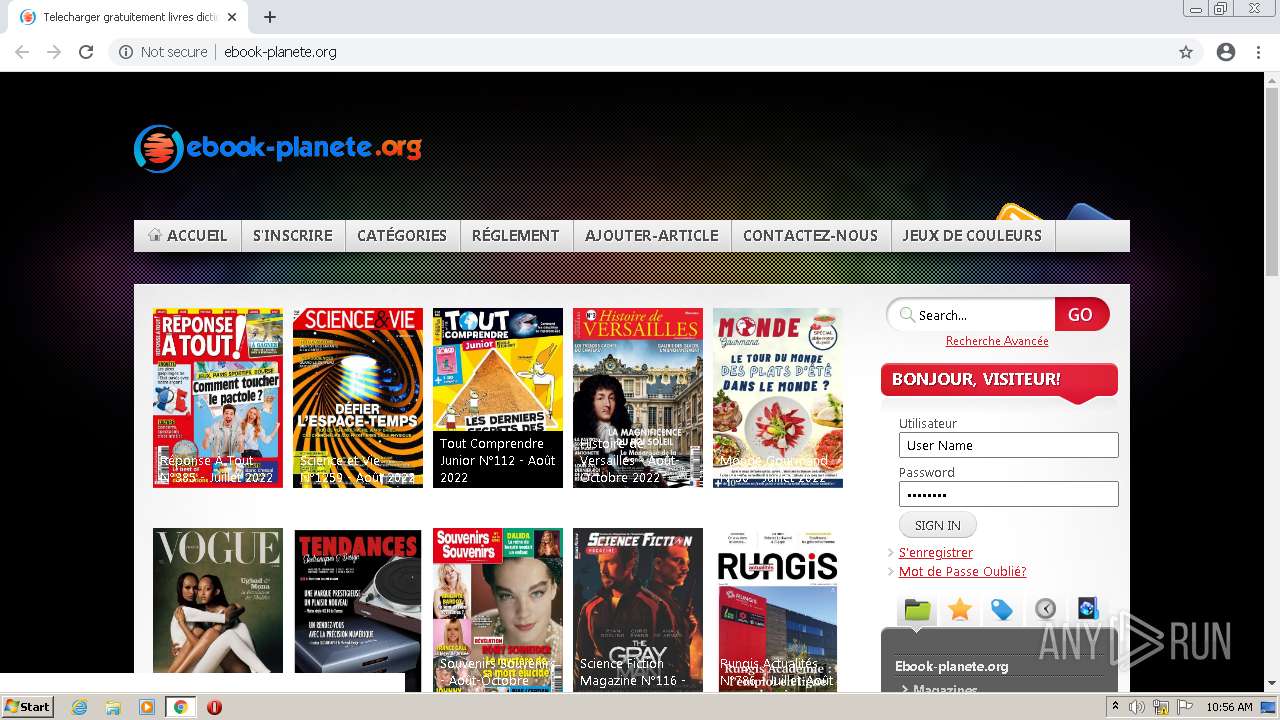Click the red GO search button
This screenshot has width=1280, height=720.
tap(1081, 314)
